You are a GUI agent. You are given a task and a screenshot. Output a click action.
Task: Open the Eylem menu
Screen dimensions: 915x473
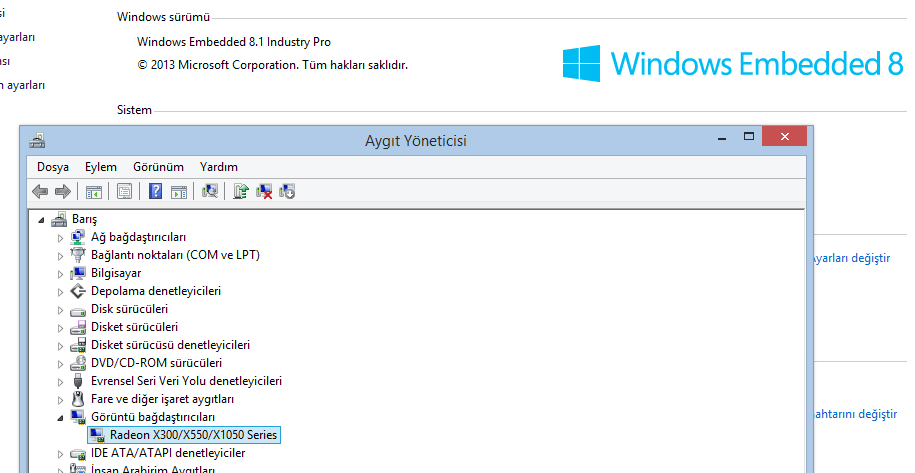point(101,167)
